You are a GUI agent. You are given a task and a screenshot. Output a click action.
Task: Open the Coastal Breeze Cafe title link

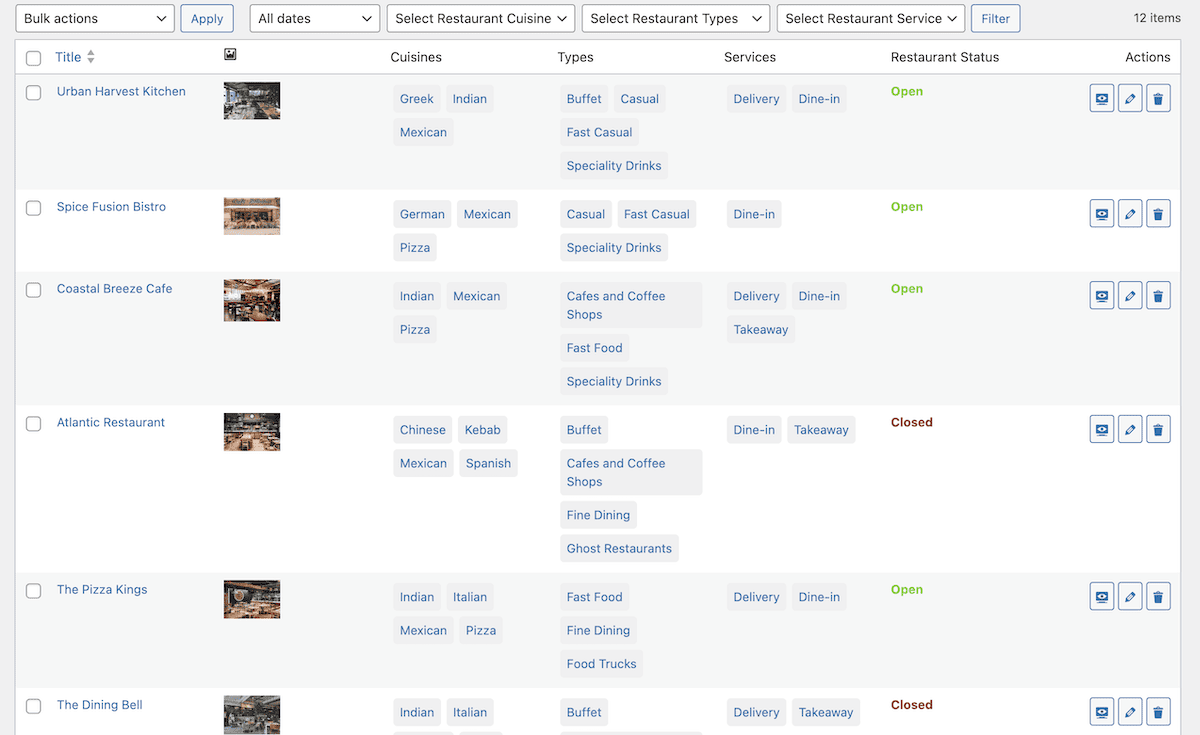coord(114,289)
